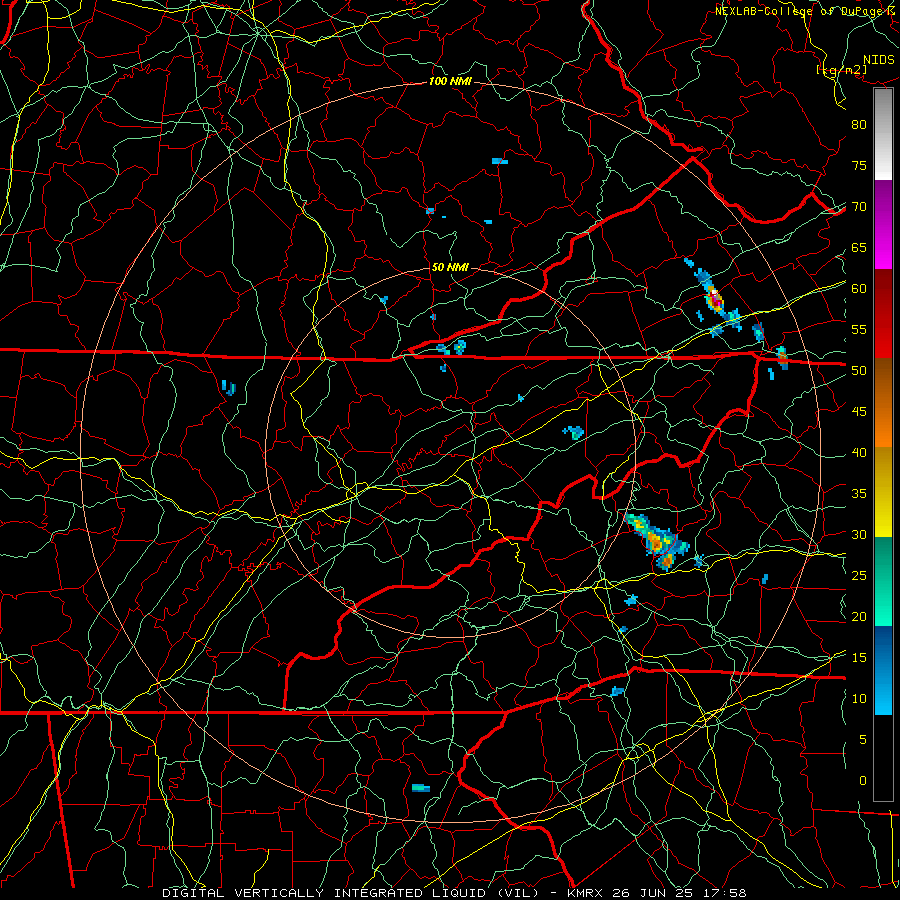This screenshot has width=900, height=900.
Task: Click the KMRX station identifier in the footer
Action: coord(585,893)
